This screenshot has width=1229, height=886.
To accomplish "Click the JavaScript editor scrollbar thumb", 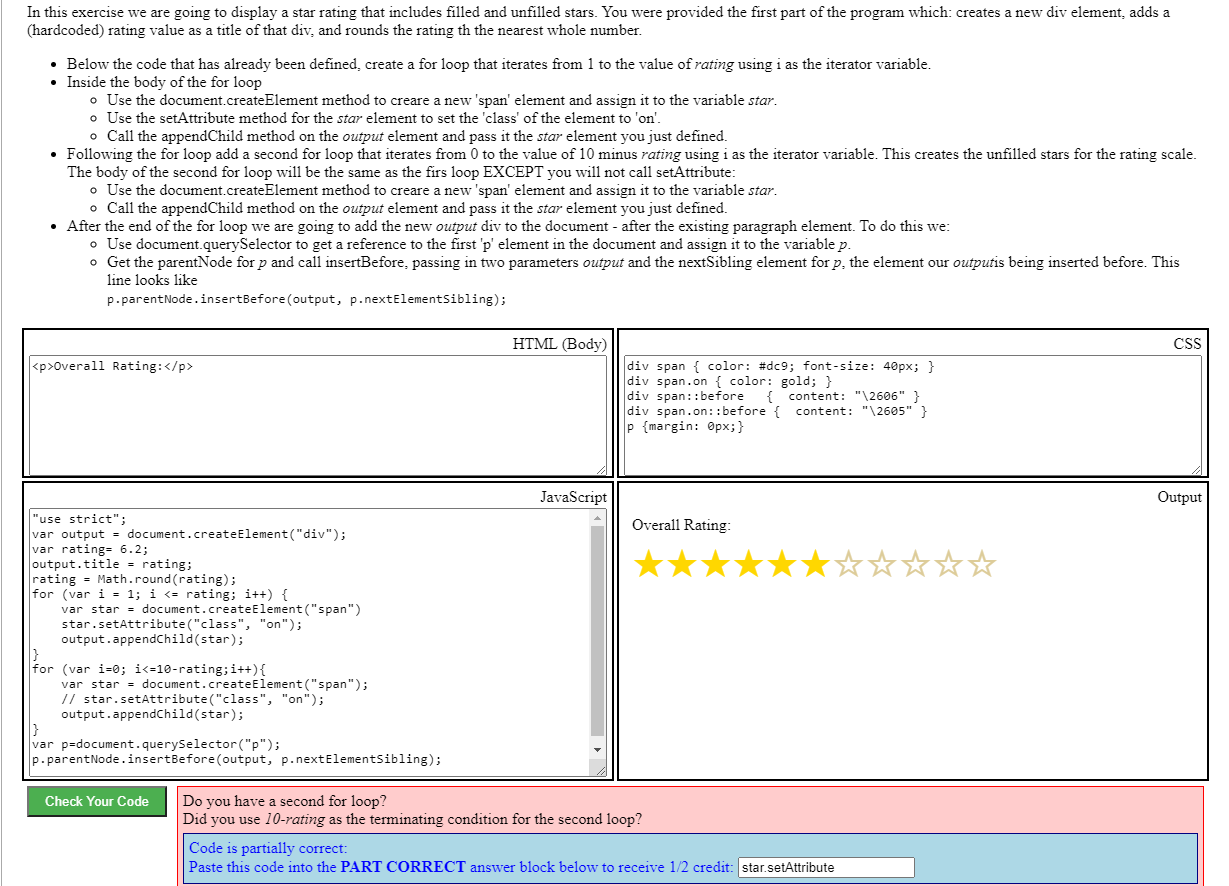I will click(x=598, y=630).
